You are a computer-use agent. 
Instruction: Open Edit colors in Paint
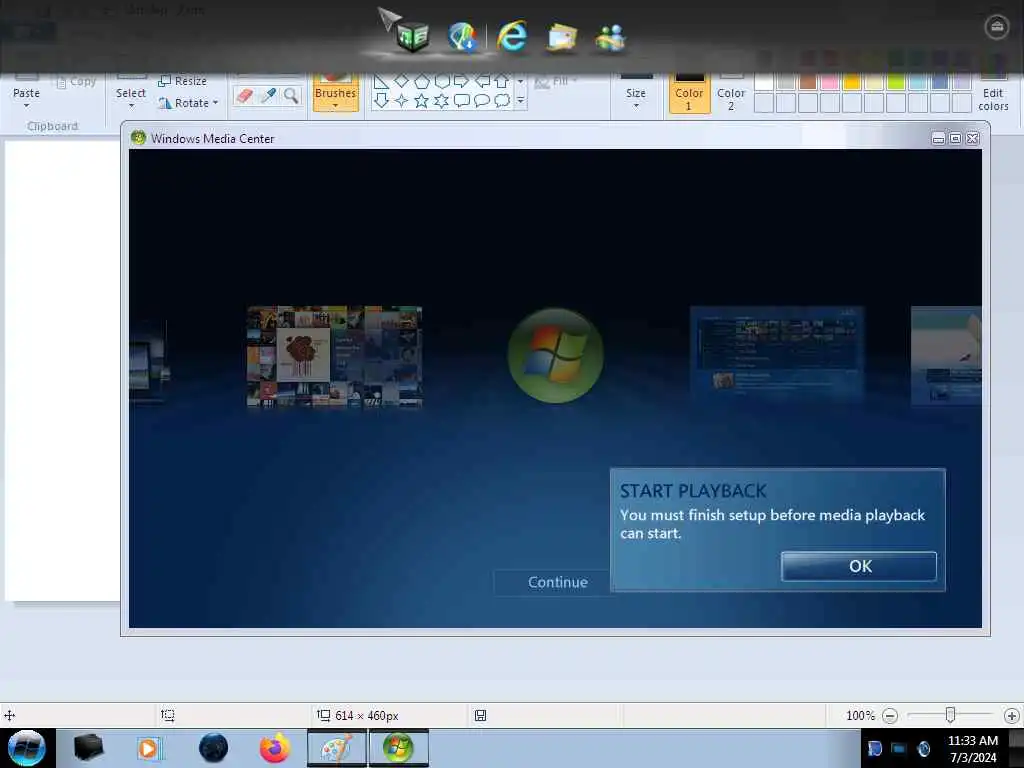point(993,91)
